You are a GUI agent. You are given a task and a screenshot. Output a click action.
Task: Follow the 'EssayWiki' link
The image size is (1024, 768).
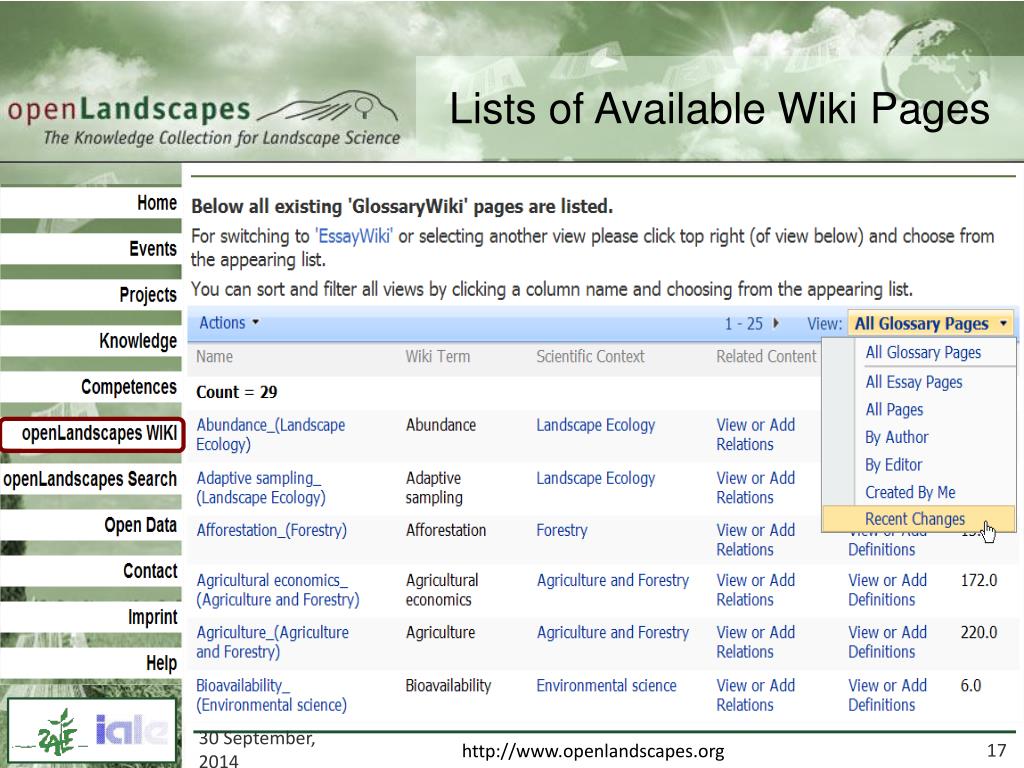(353, 236)
